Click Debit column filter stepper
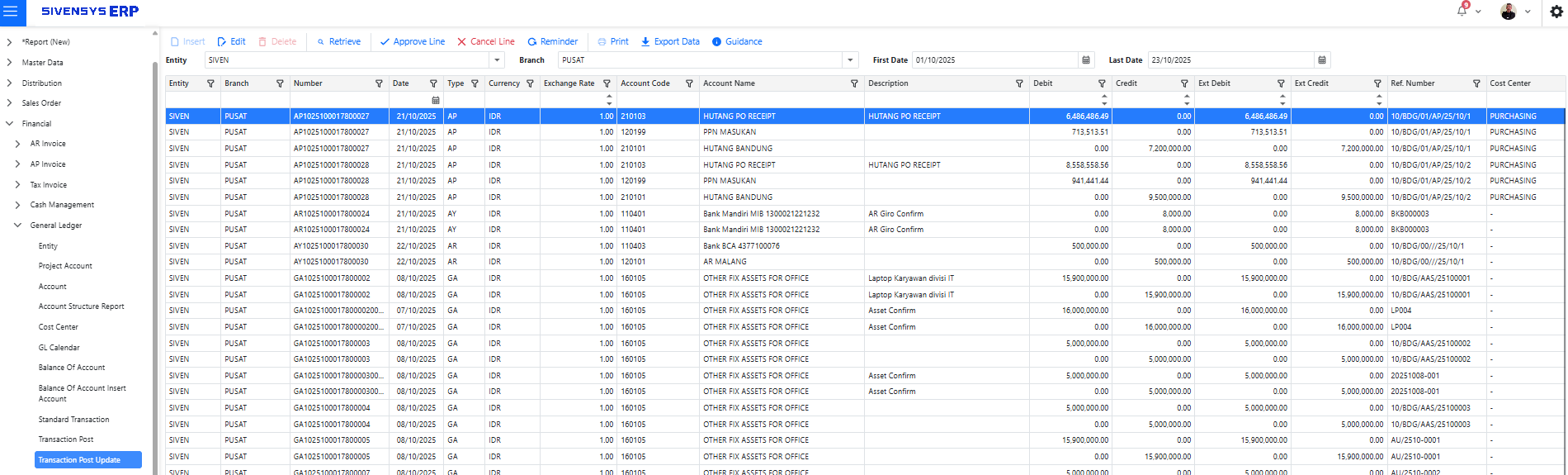The height and width of the screenshot is (475, 1568). point(1104,100)
